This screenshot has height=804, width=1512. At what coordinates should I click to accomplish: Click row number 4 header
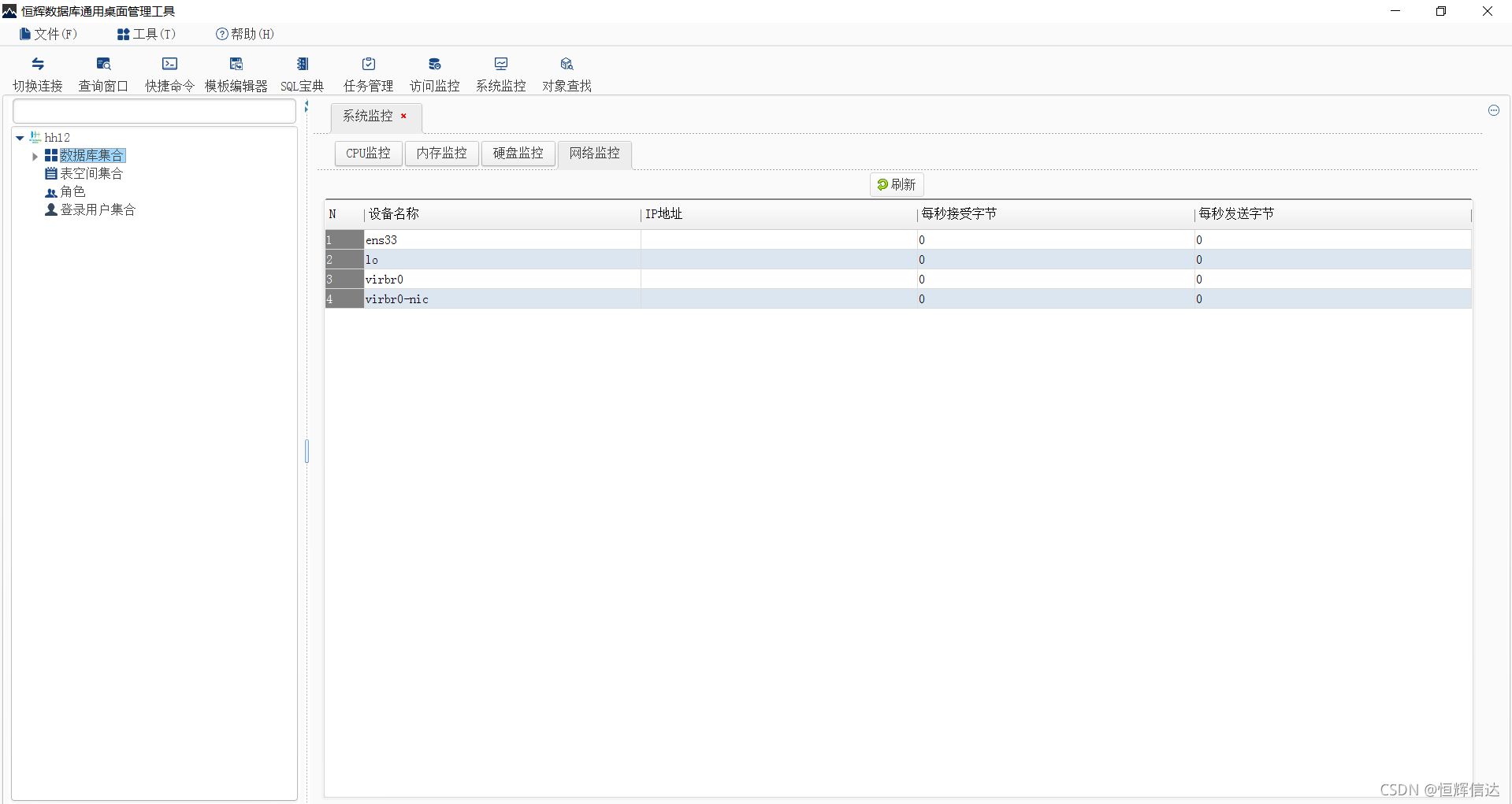[344, 299]
